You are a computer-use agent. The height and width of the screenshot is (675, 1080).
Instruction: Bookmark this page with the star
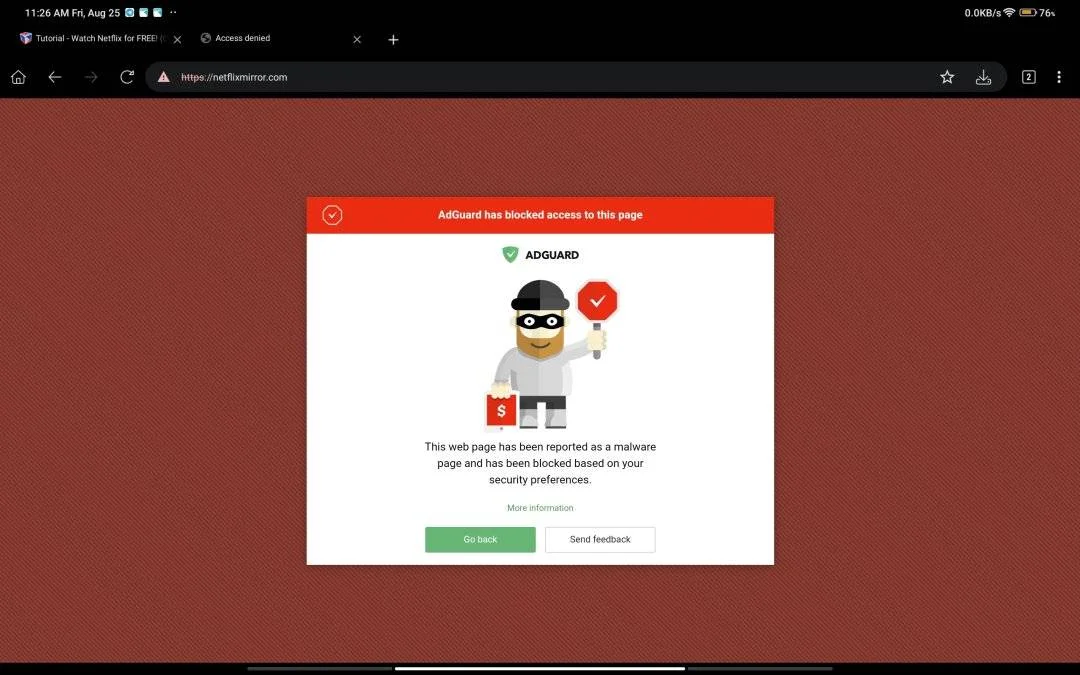click(x=947, y=77)
